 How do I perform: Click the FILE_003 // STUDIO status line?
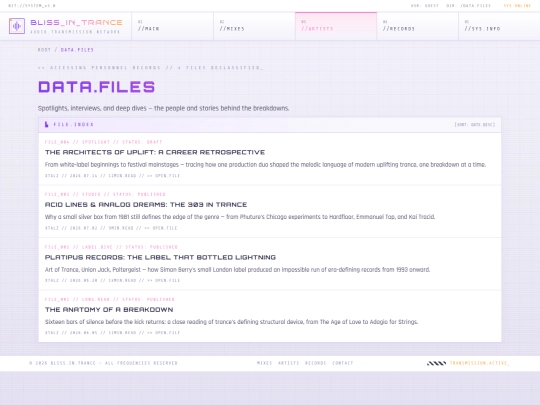pyautogui.click(x=105, y=194)
